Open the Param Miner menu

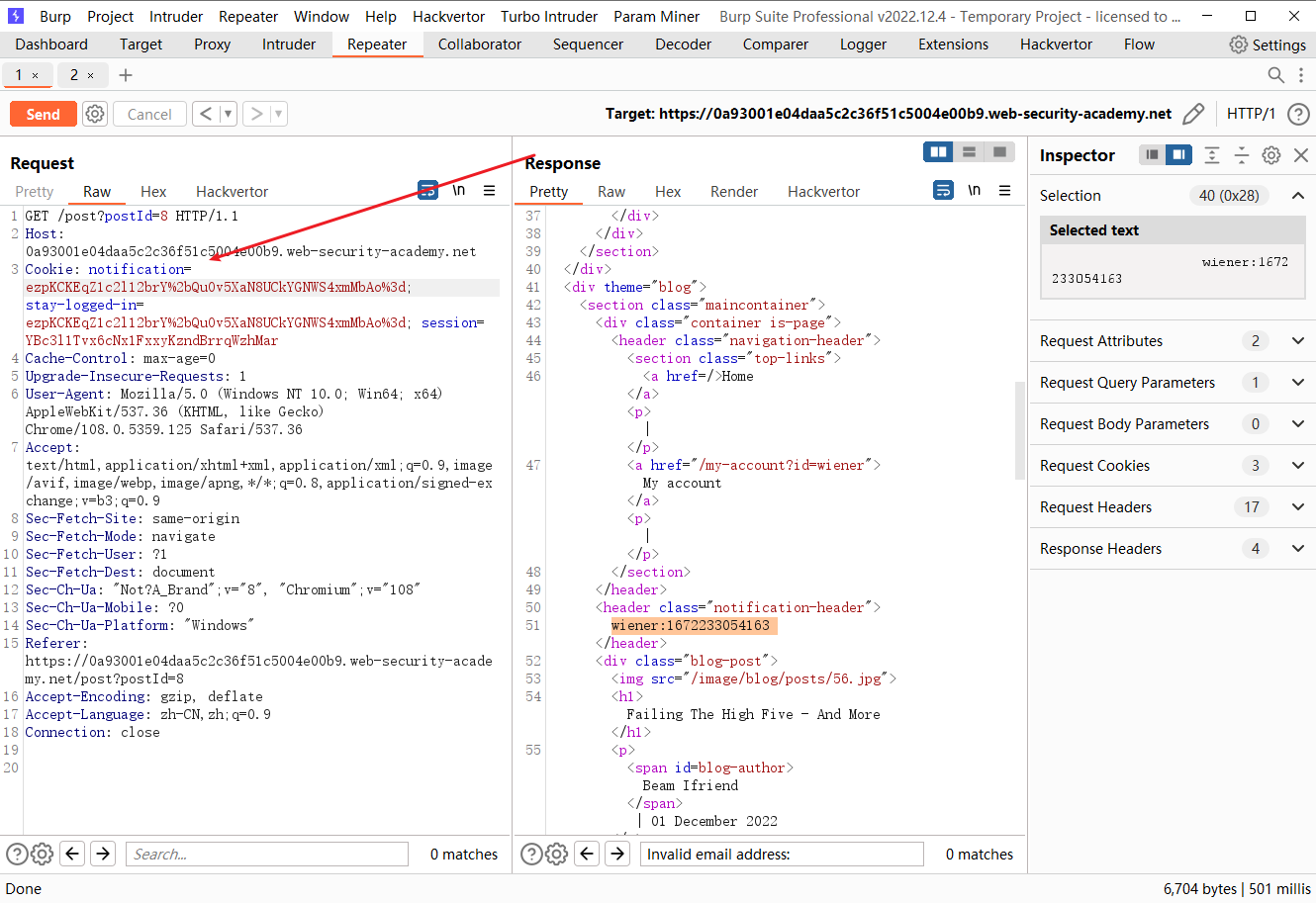click(656, 17)
